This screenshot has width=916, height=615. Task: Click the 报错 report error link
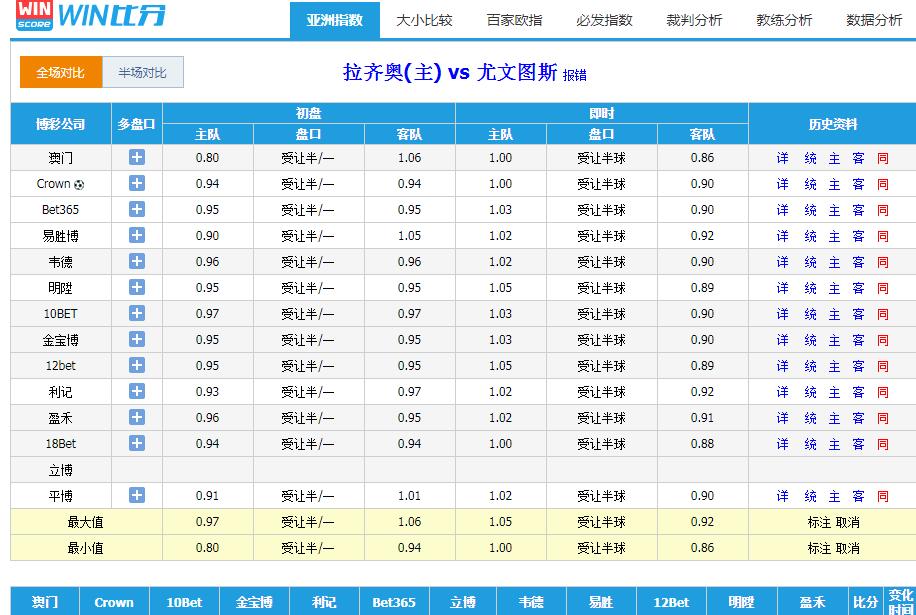coord(575,75)
